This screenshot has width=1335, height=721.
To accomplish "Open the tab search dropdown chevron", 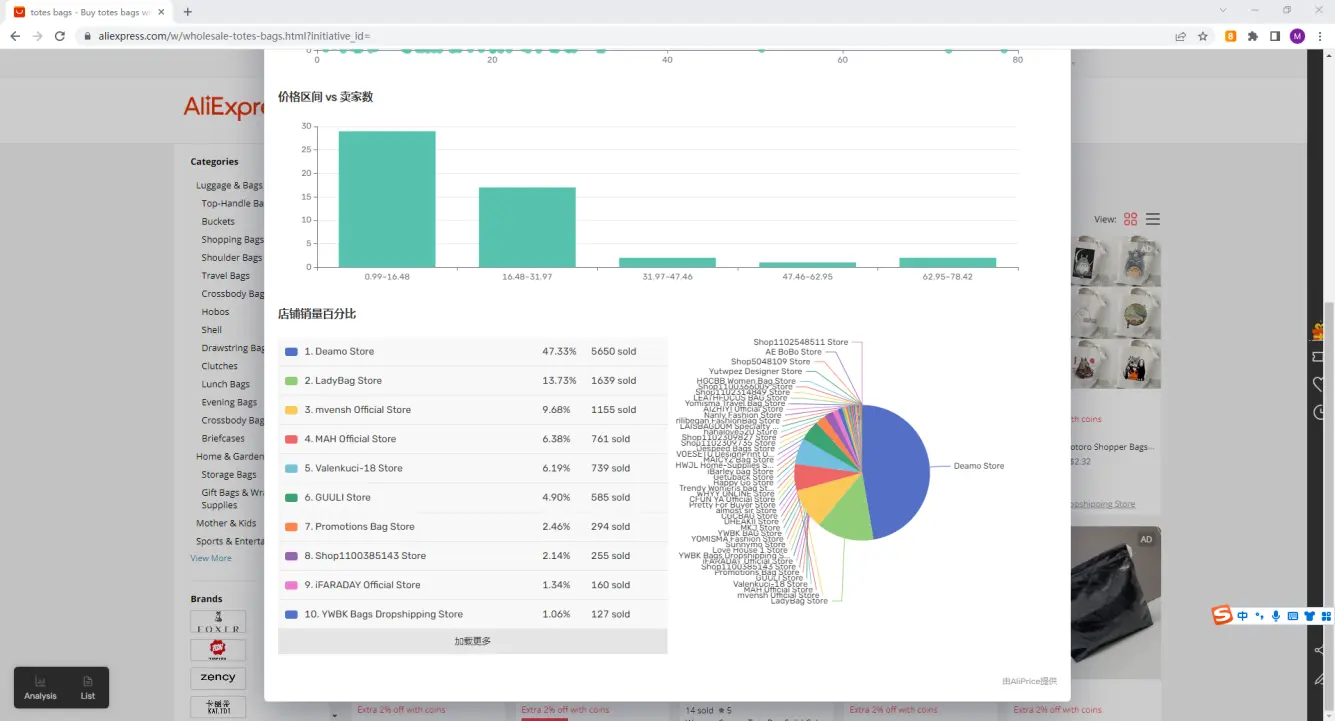I will [1224, 10].
